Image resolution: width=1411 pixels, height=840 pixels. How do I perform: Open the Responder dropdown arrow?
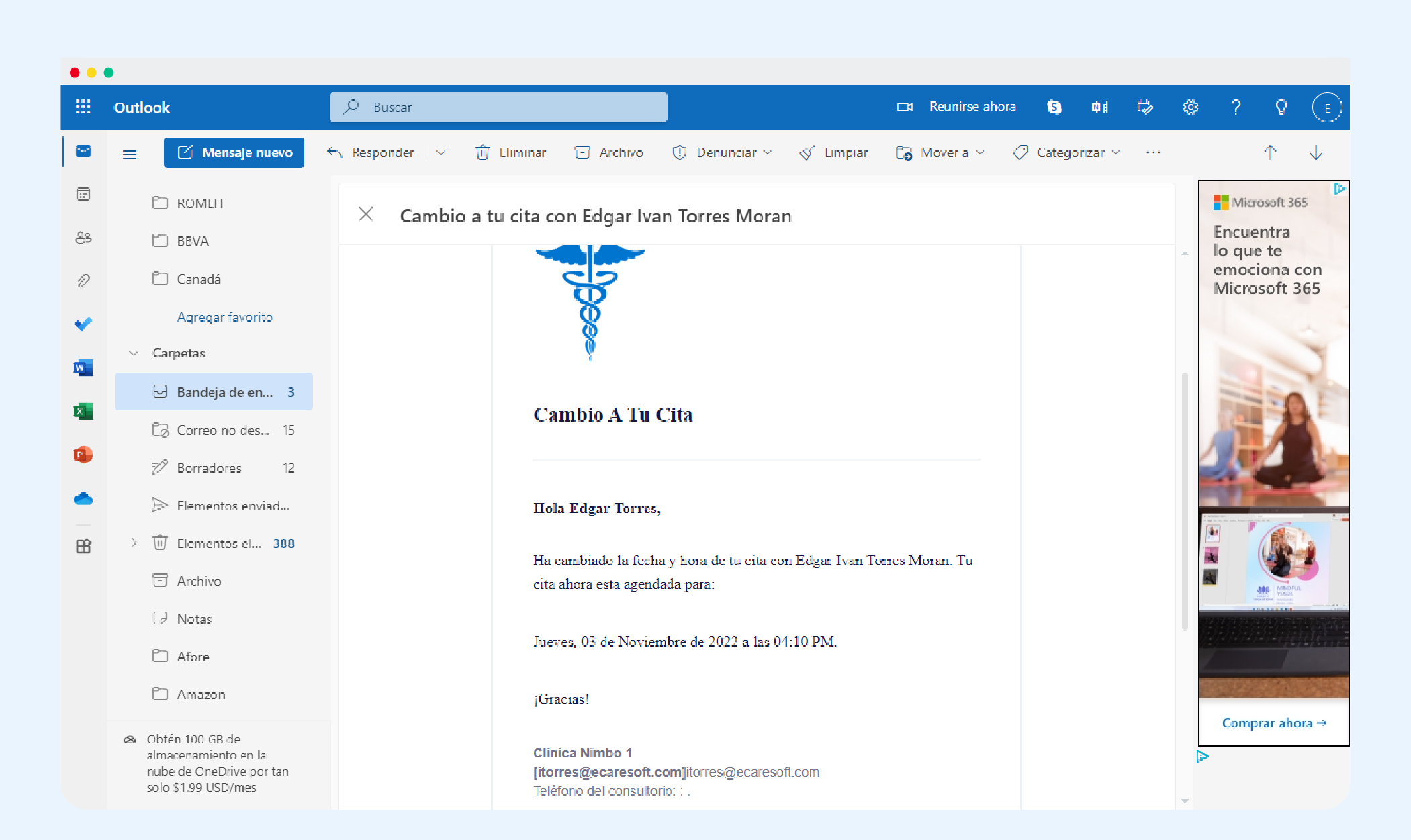441,152
